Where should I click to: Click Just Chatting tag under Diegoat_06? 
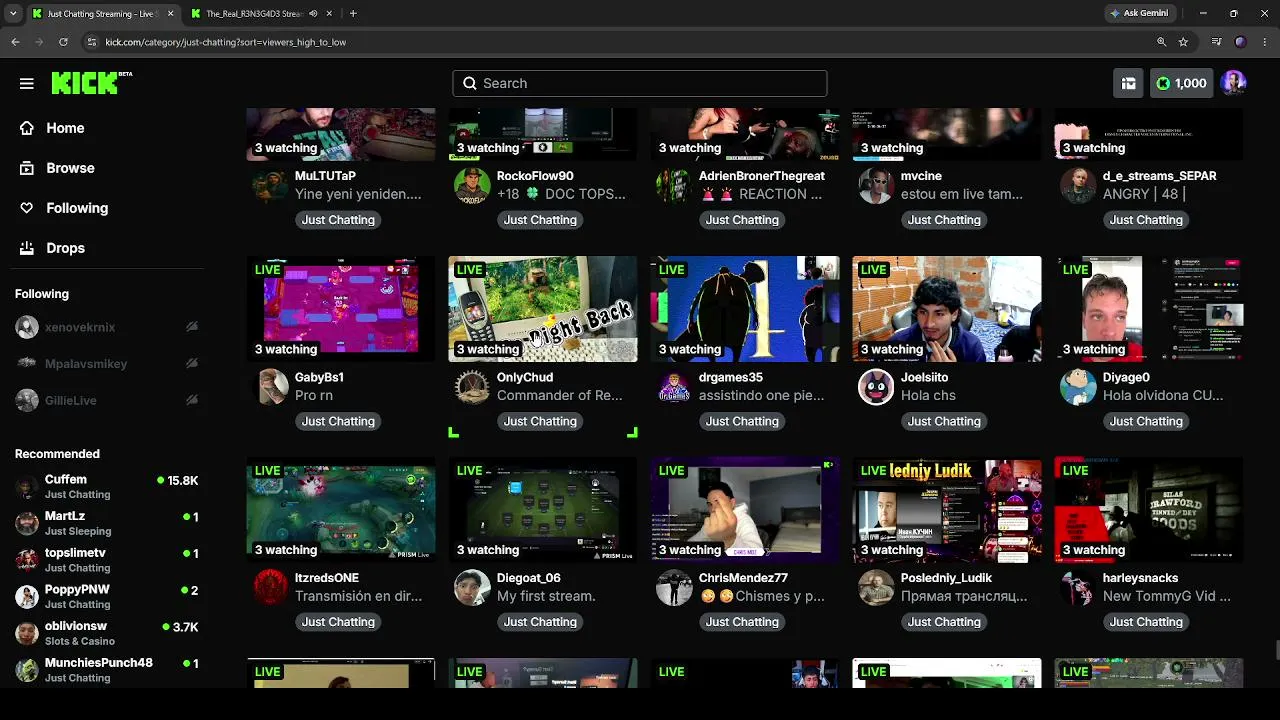point(540,622)
